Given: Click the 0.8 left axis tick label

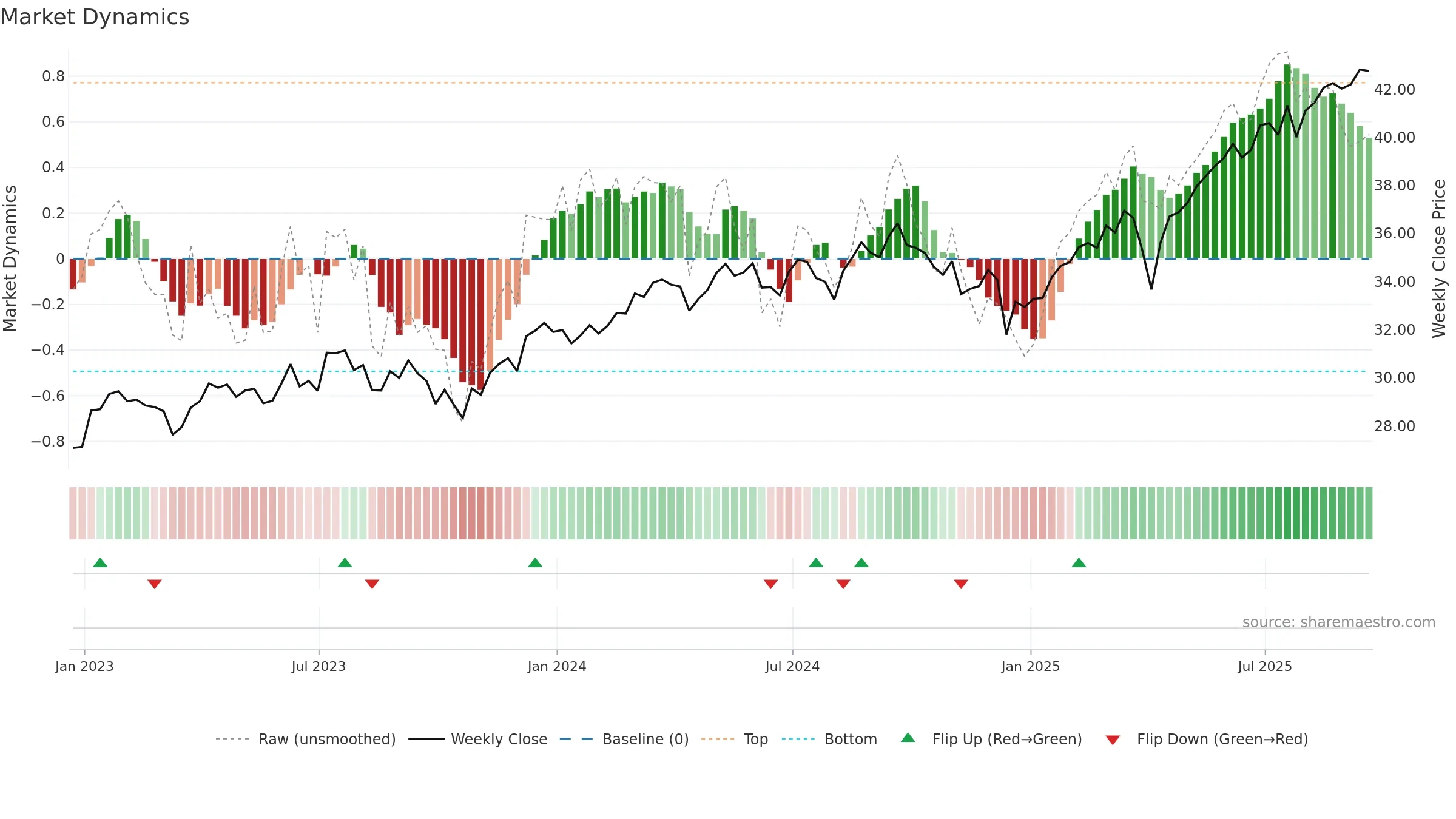Looking at the screenshot, I should 53,76.
